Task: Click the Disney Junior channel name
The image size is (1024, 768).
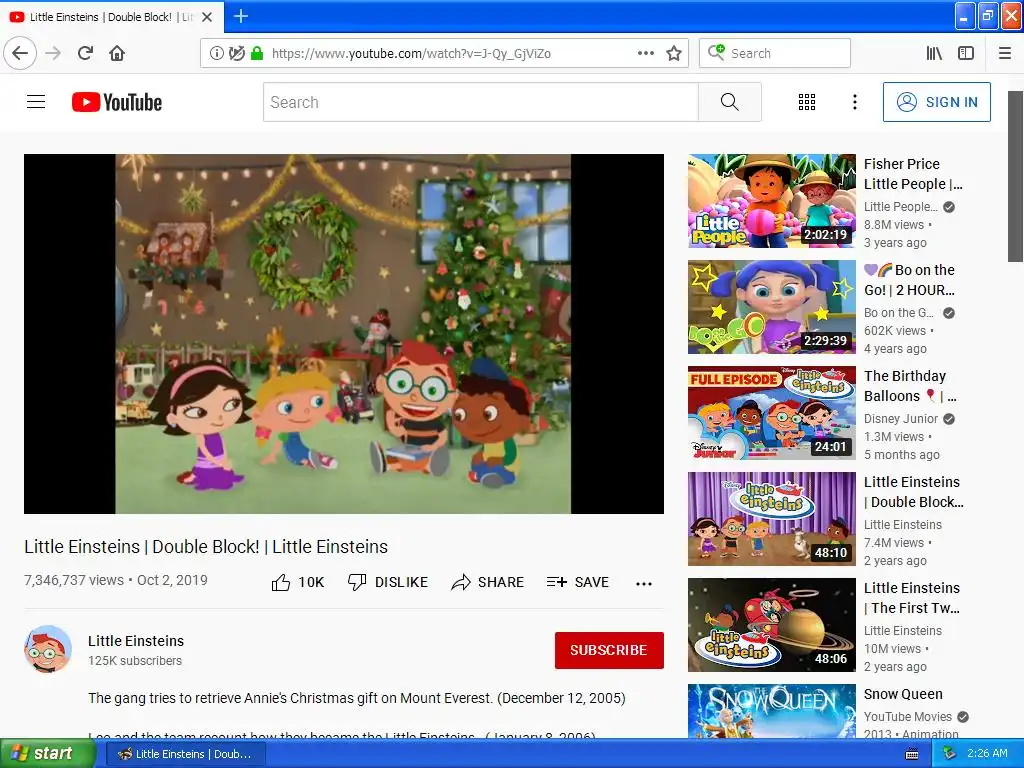Action: pos(901,419)
